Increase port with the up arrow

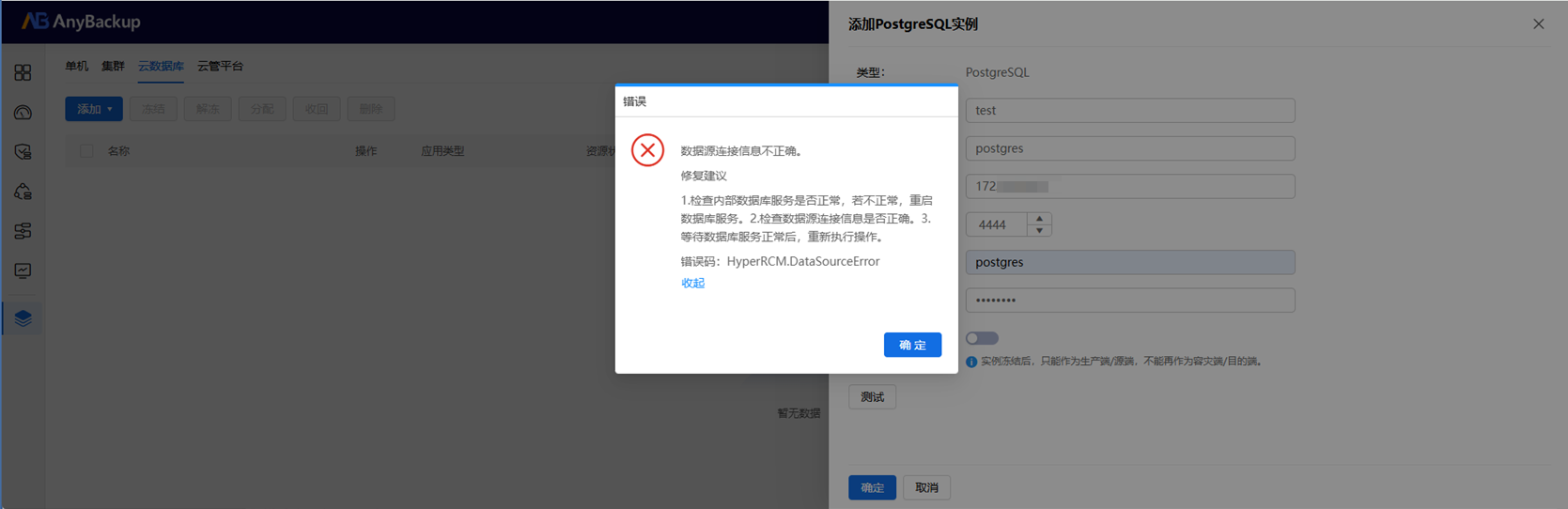(x=1039, y=219)
